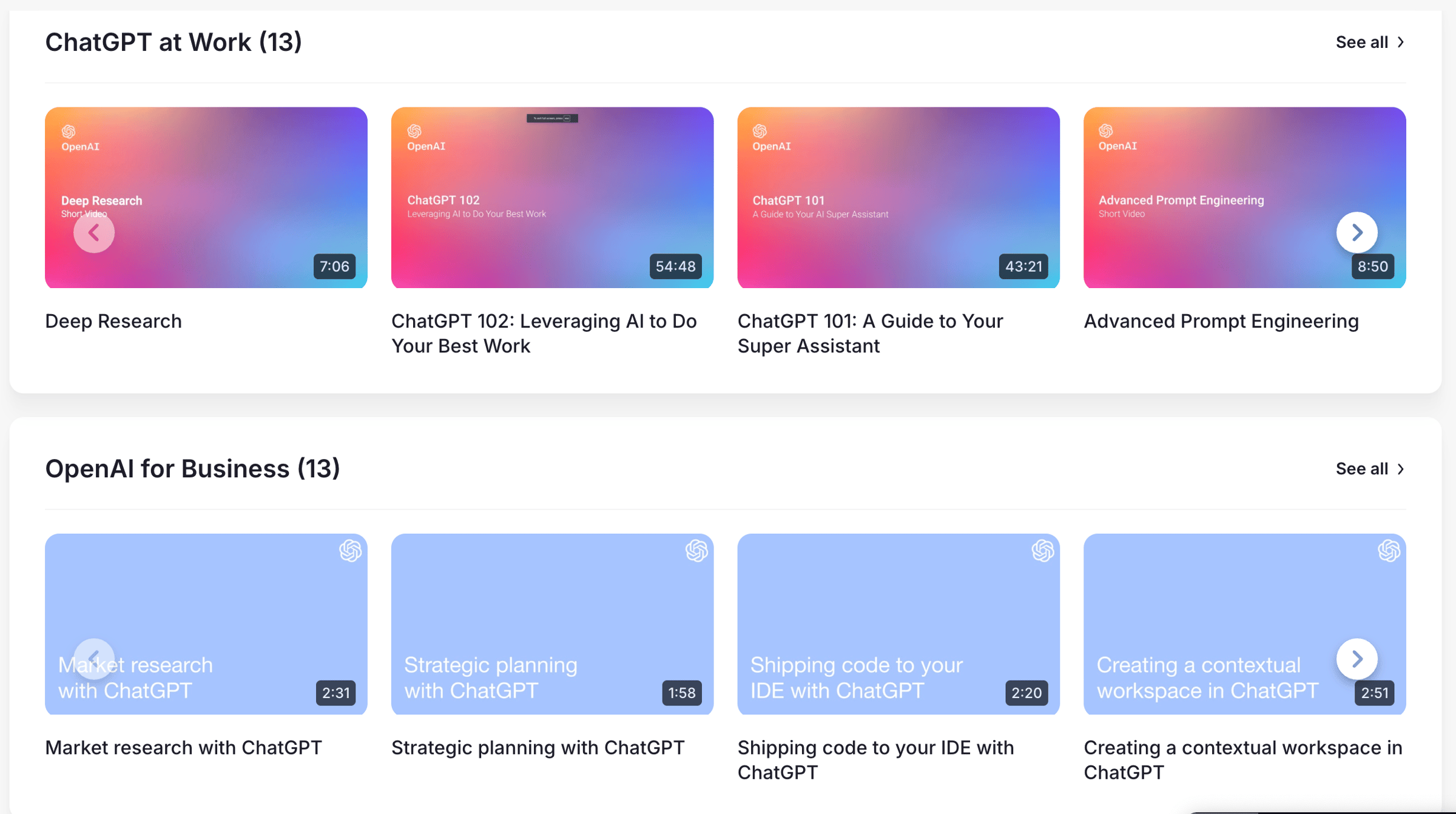Click the 43:21 duration badge
Screen dimensions: 1456x814
1023,266
